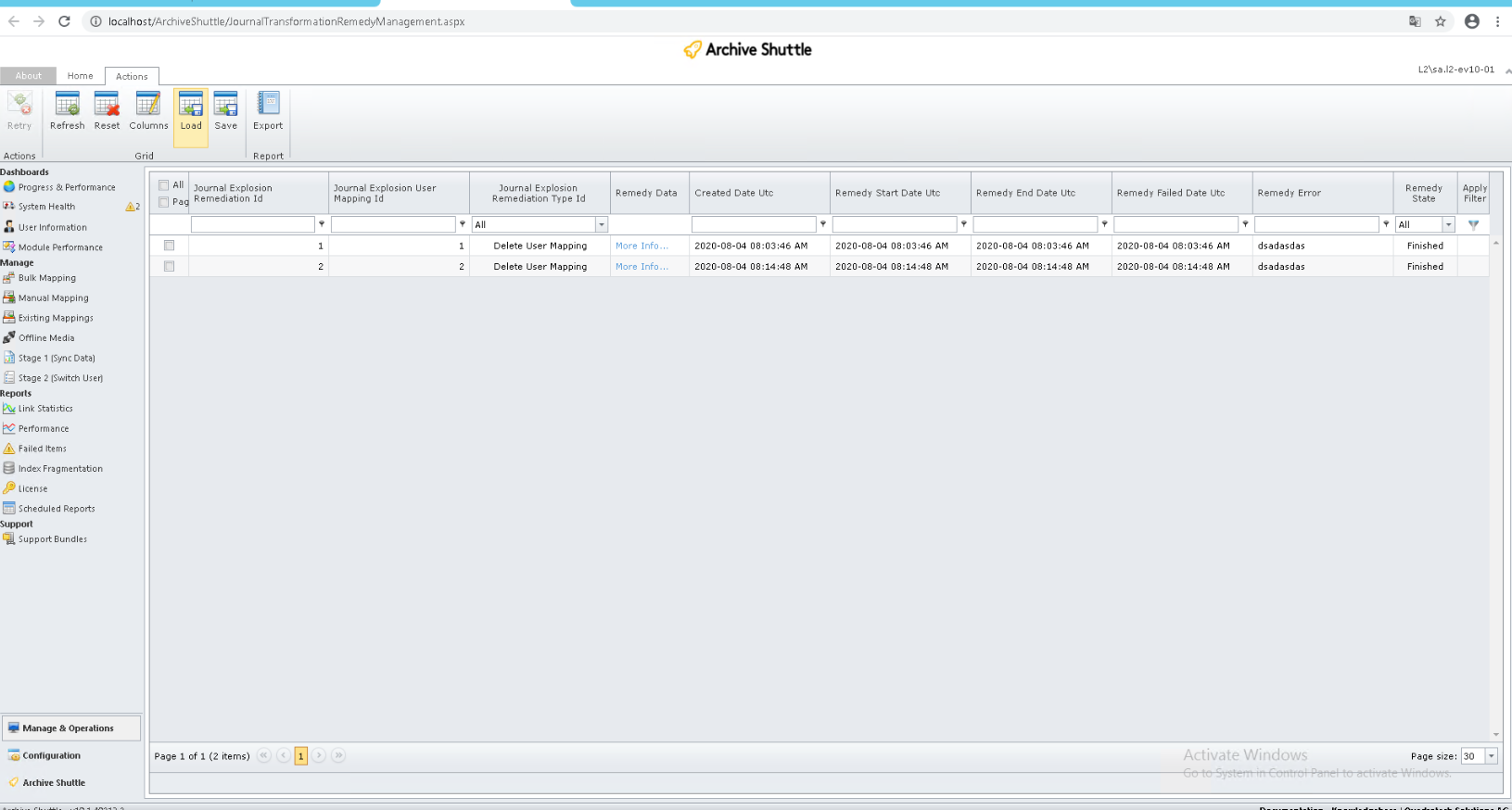Switch to the Home tab
The image size is (1512, 810).
80,76
